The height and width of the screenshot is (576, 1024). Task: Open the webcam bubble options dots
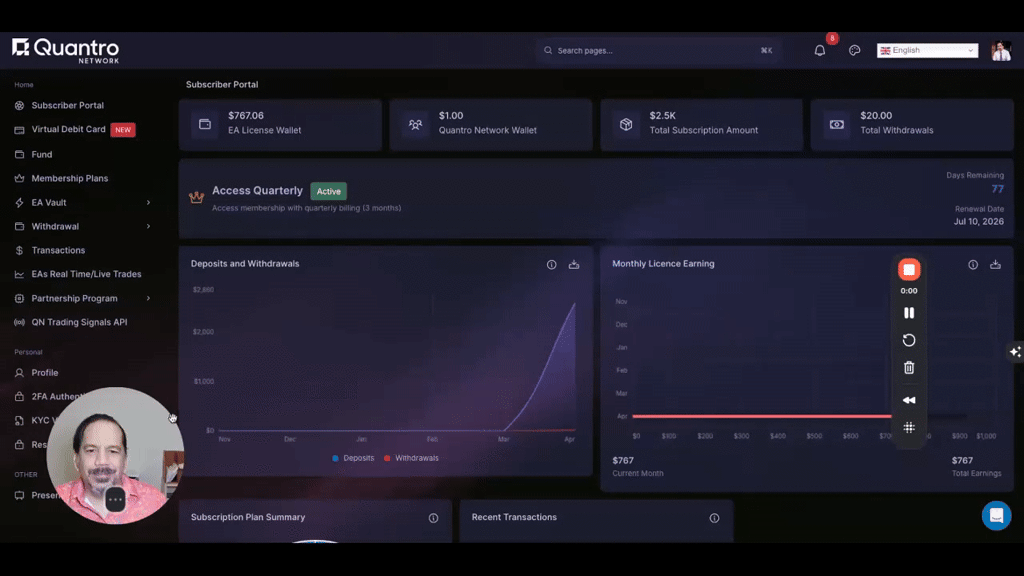click(116, 500)
